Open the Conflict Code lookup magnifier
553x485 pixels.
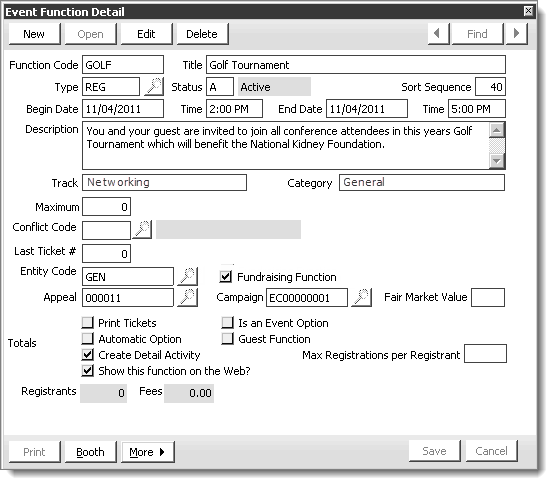click(x=142, y=230)
